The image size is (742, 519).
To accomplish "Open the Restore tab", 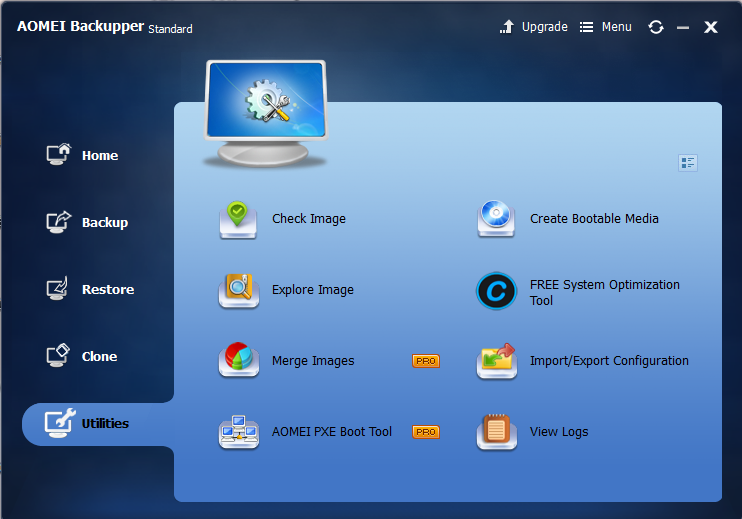I will click(108, 290).
